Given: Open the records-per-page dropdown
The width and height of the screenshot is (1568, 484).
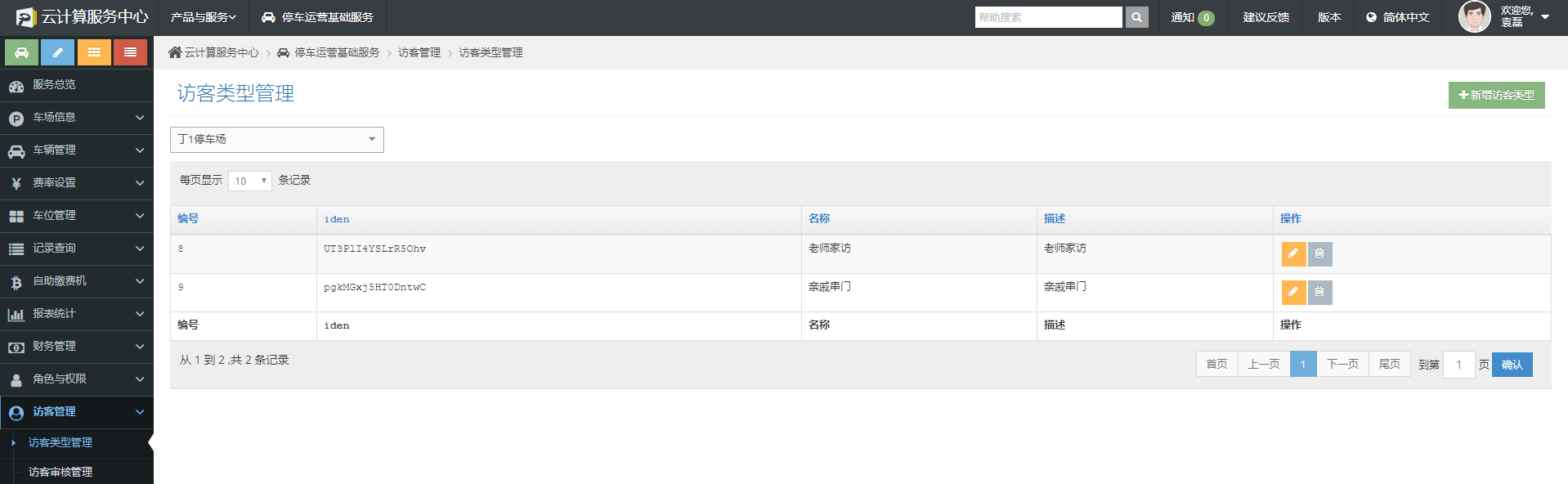Looking at the screenshot, I should 250,181.
